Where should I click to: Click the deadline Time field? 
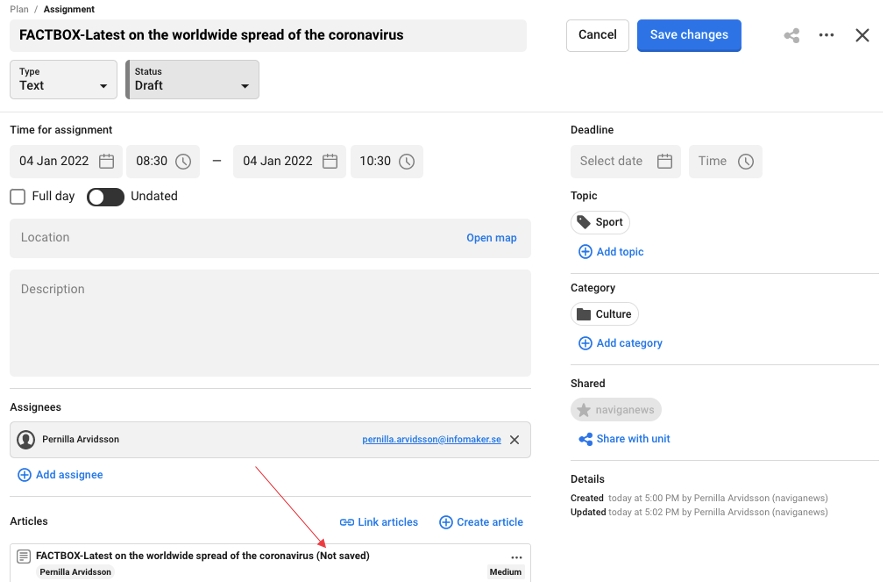725,161
